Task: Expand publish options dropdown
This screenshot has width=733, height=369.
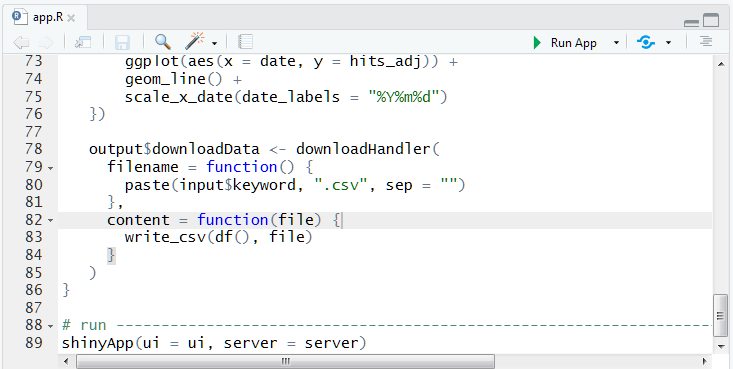Action: point(668,43)
